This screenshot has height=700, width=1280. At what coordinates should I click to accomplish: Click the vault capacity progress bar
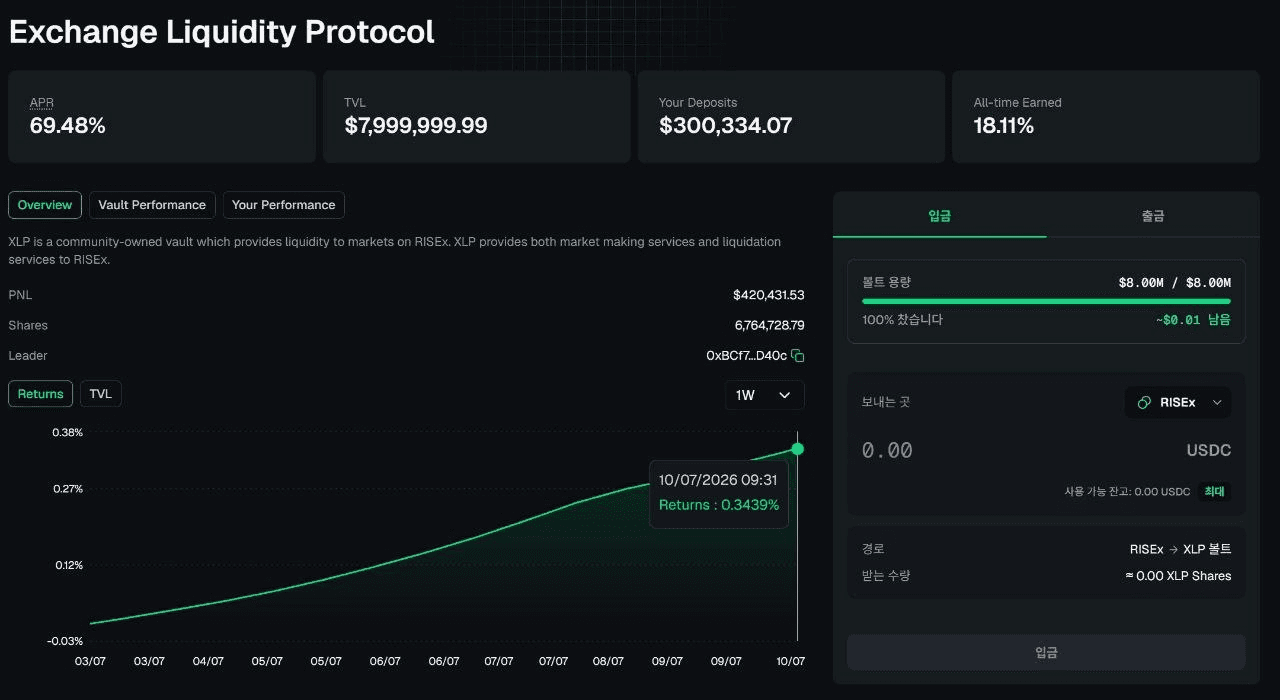pos(1046,301)
